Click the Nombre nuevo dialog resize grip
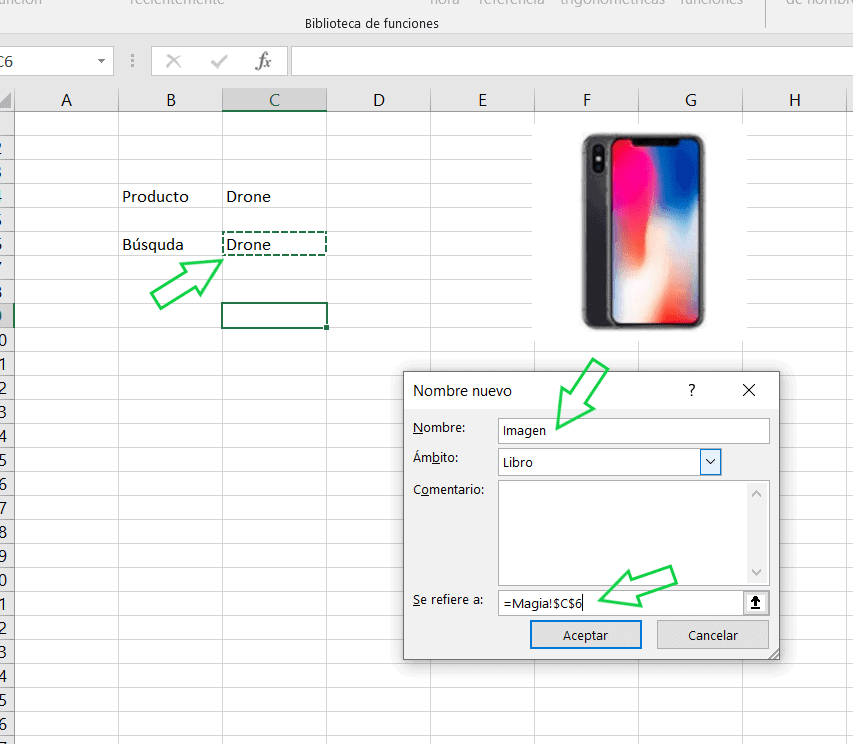 [x=774, y=654]
